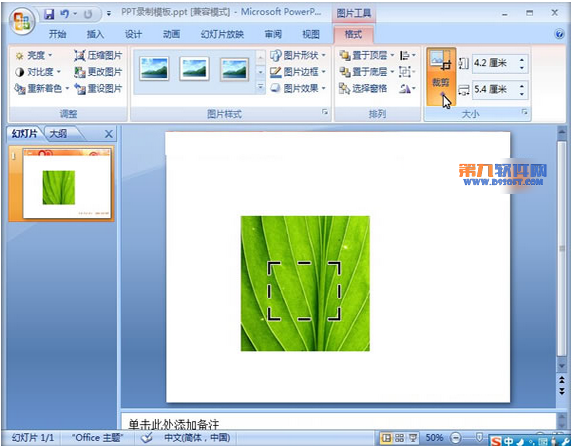Click the spell check status bar icon
571x446 pixels.
pyautogui.click(x=146, y=438)
